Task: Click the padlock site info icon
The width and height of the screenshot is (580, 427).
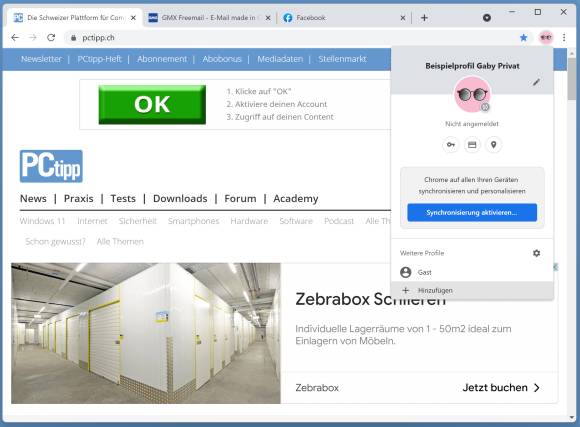Action: (73, 38)
